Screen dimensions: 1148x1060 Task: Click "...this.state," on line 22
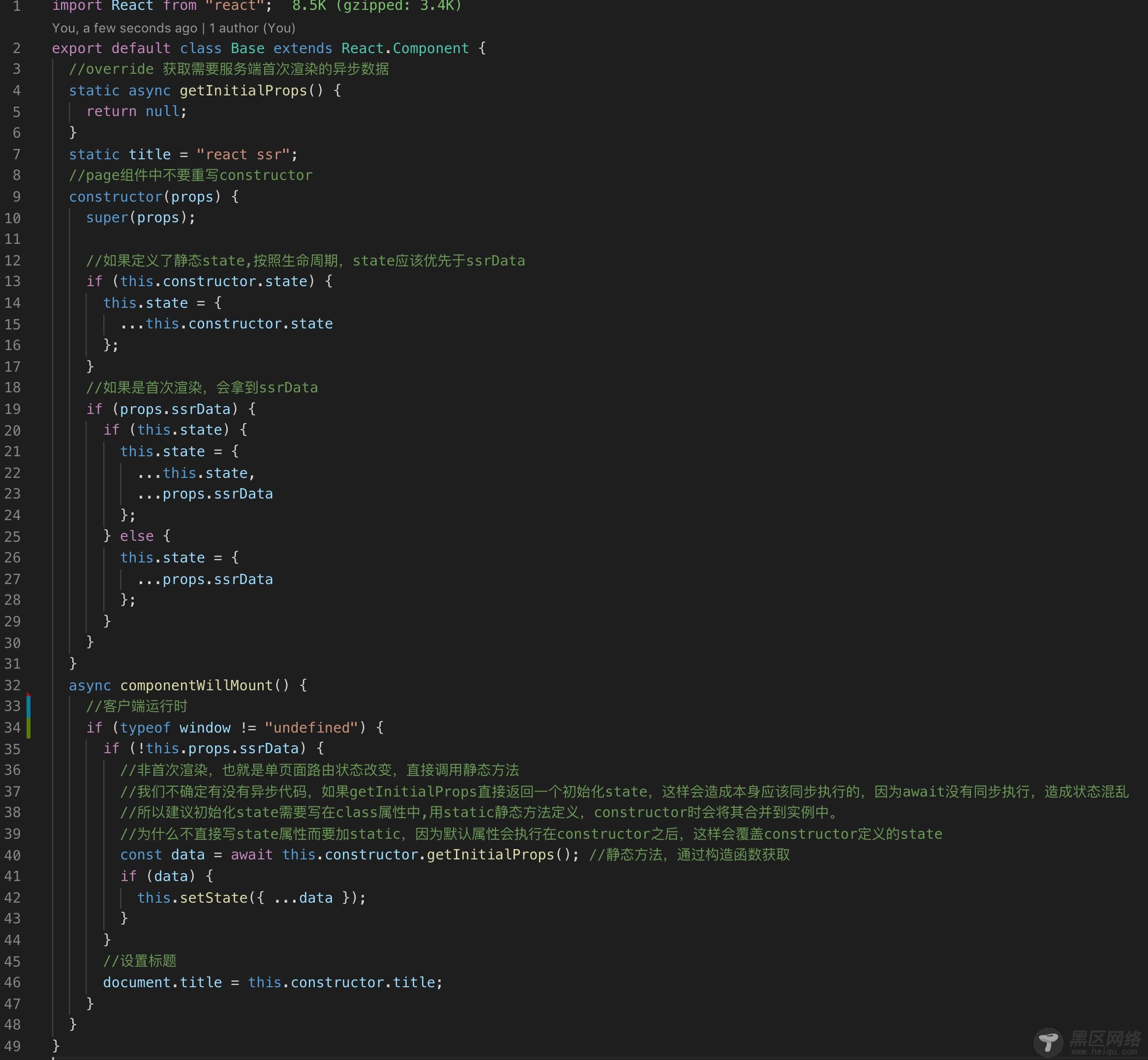pyautogui.click(x=196, y=472)
